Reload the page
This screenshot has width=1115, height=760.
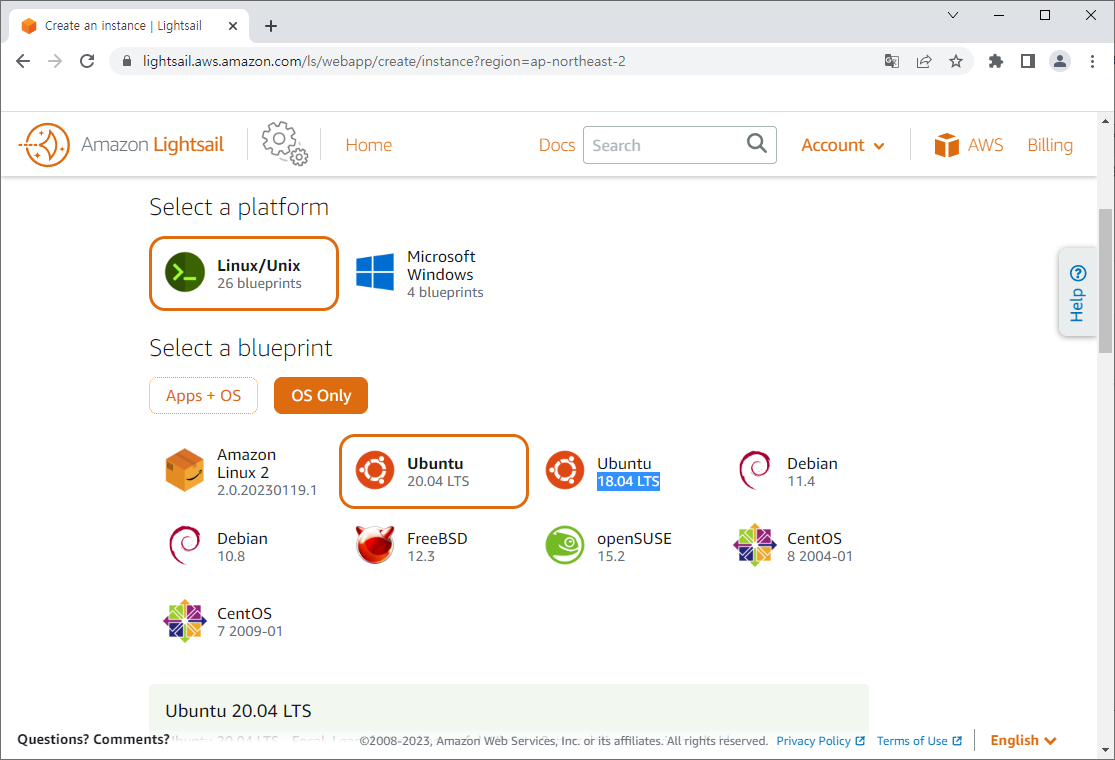tap(87, 61)
